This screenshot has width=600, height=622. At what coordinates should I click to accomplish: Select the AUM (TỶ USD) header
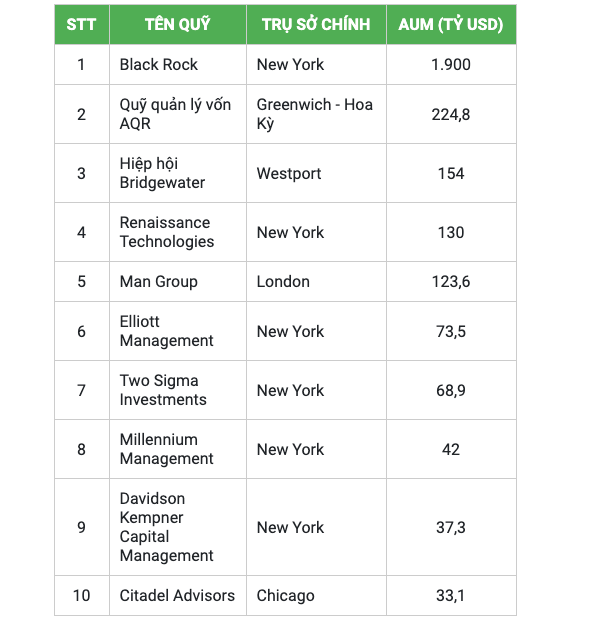coord(451,25)
